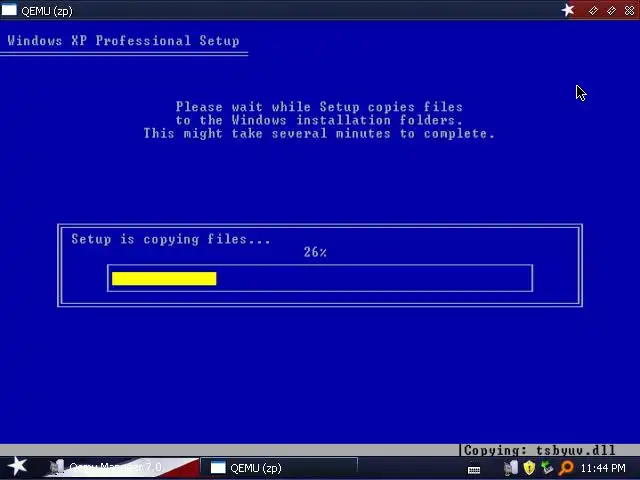Click the 'Windows XP Professional Setup' heading
Viewport: 640px width, 480px height.
pyautogui.click(x=123, y=41)
